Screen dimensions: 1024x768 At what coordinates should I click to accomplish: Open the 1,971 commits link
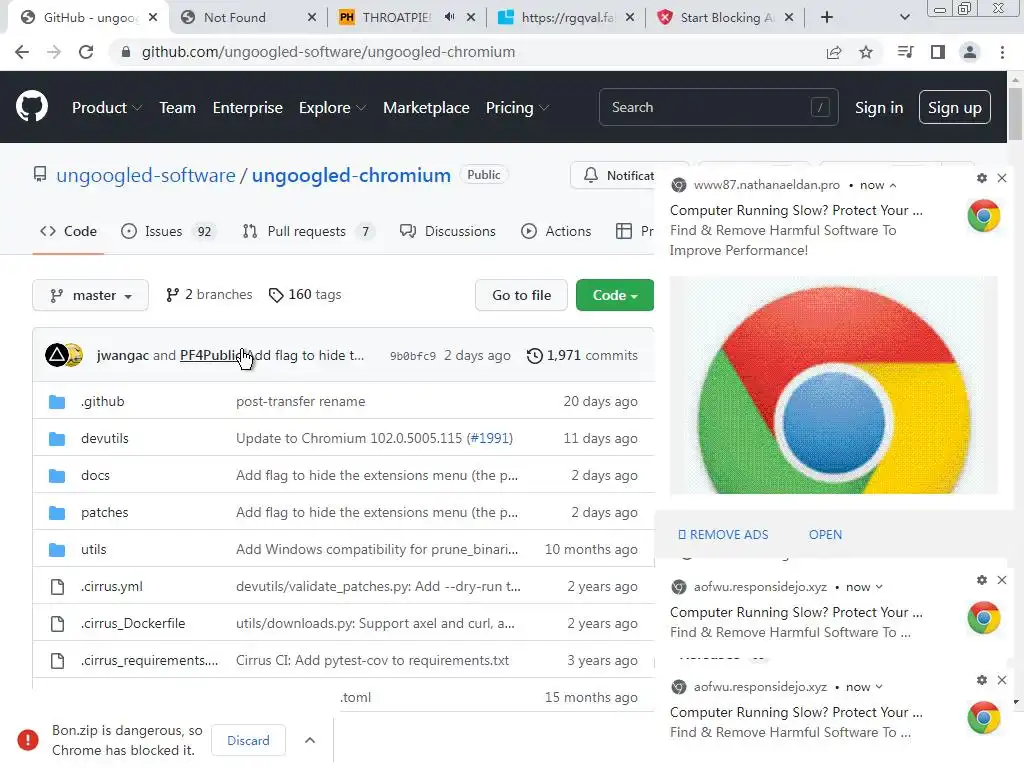click(583, 356)
